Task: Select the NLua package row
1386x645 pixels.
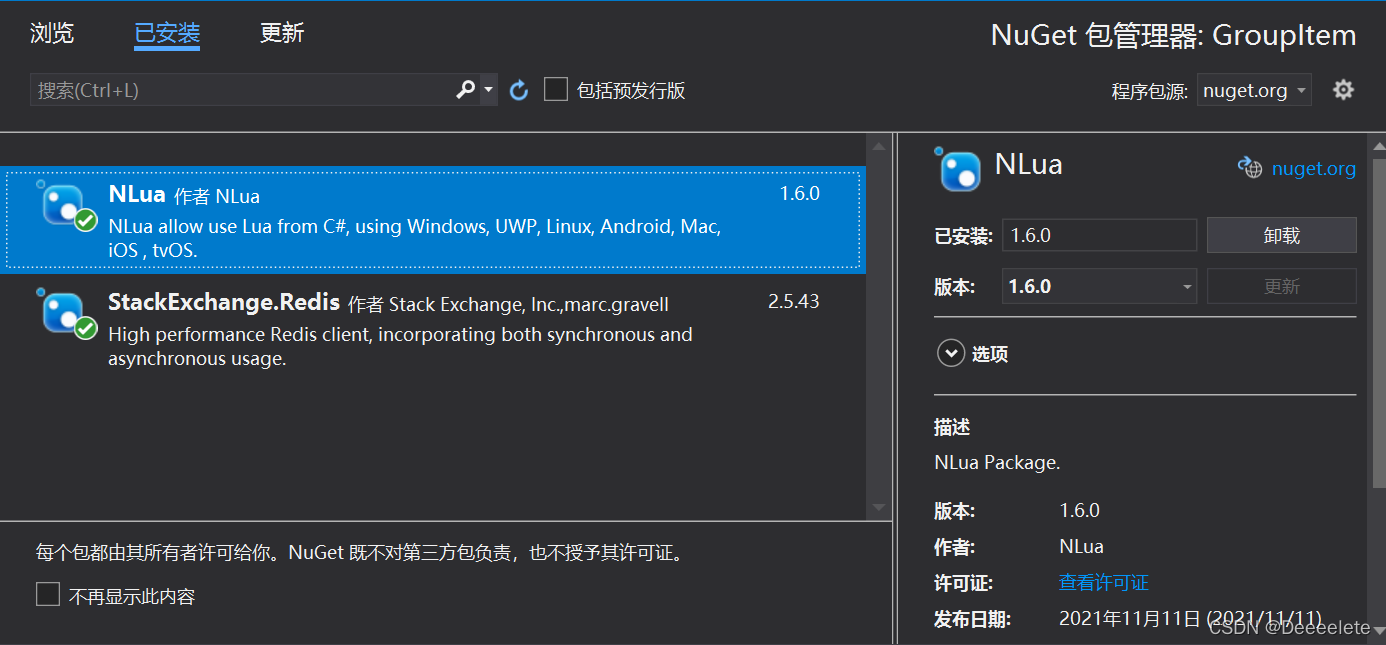Action: [433, 219]
